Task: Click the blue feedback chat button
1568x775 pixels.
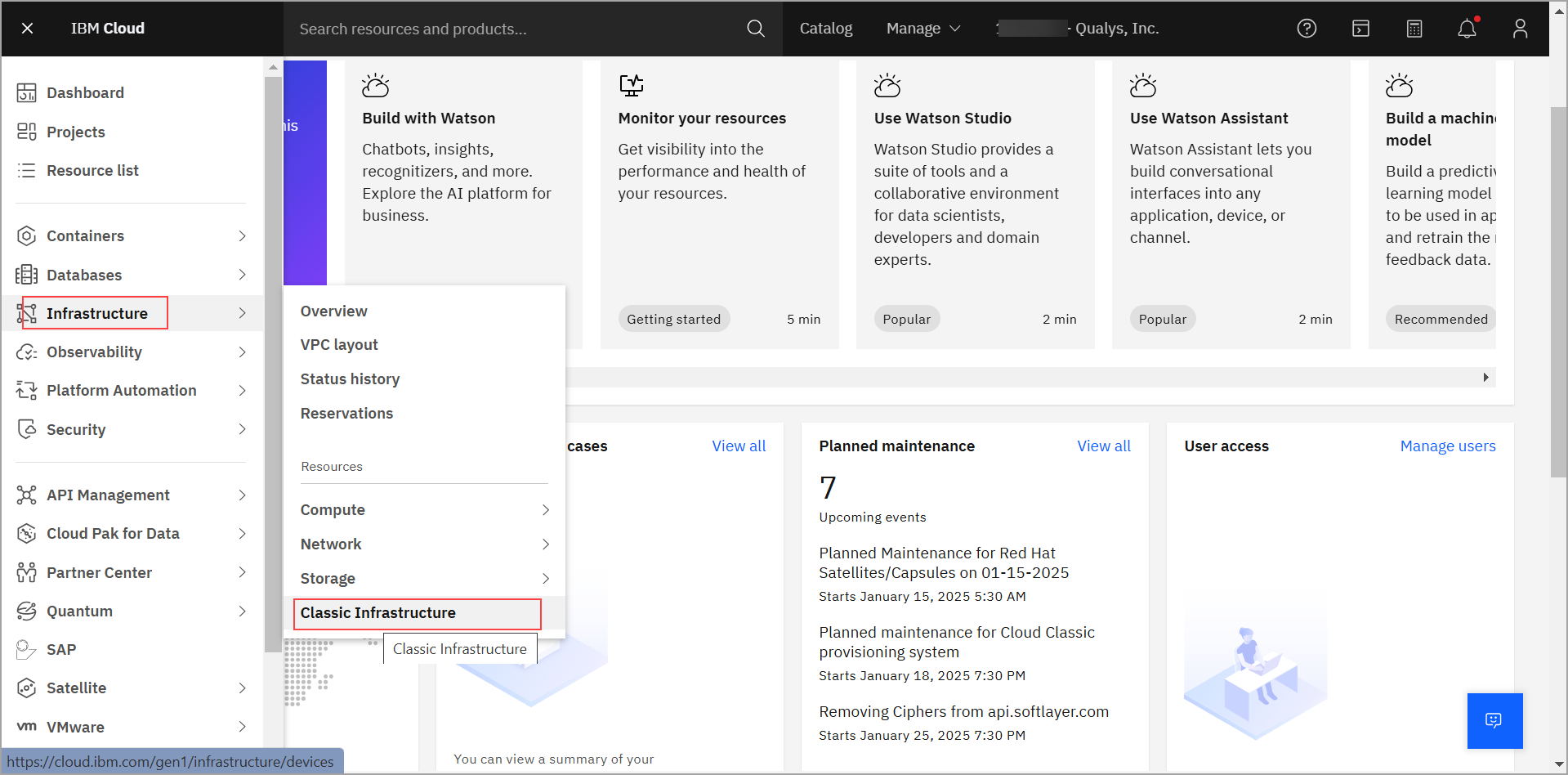Action: click(1494, 720)
